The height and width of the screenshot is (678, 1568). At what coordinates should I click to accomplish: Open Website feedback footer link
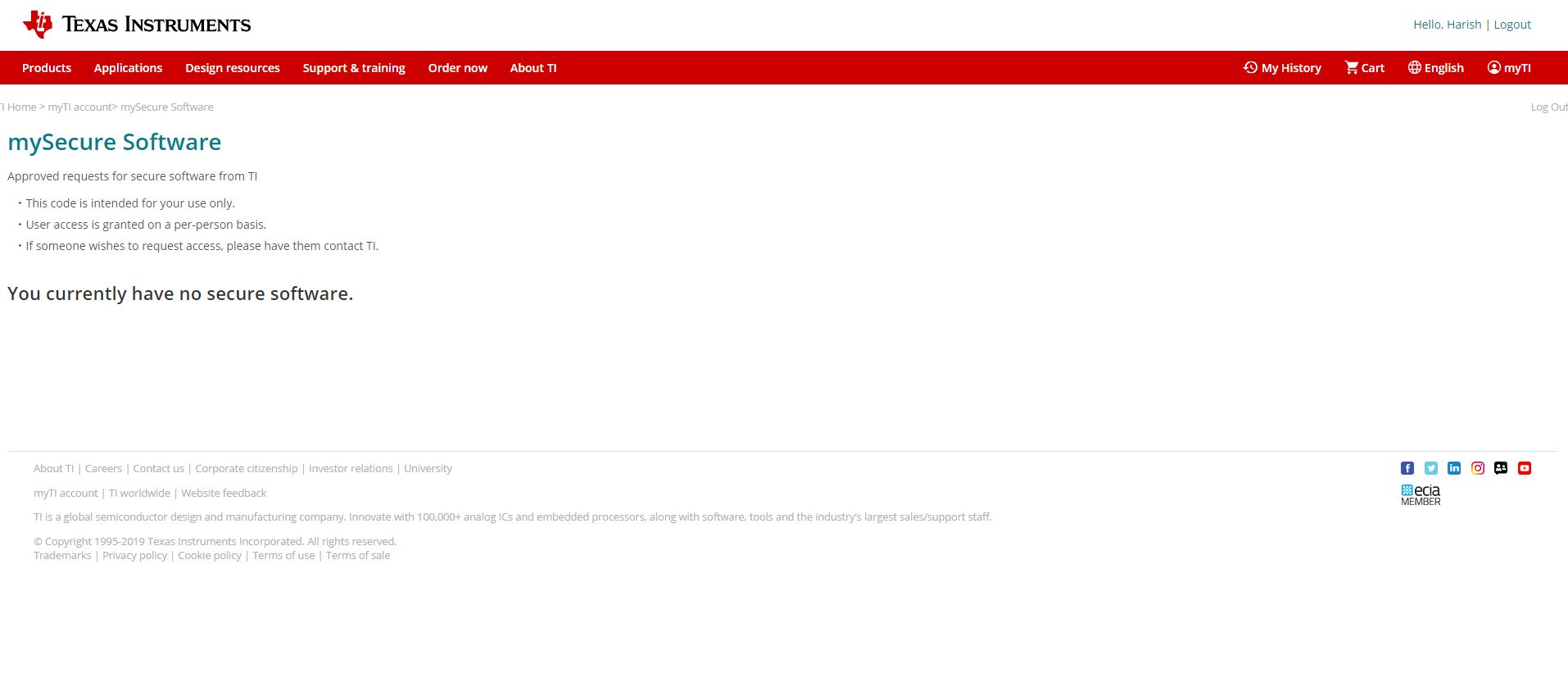pos(224,494)
